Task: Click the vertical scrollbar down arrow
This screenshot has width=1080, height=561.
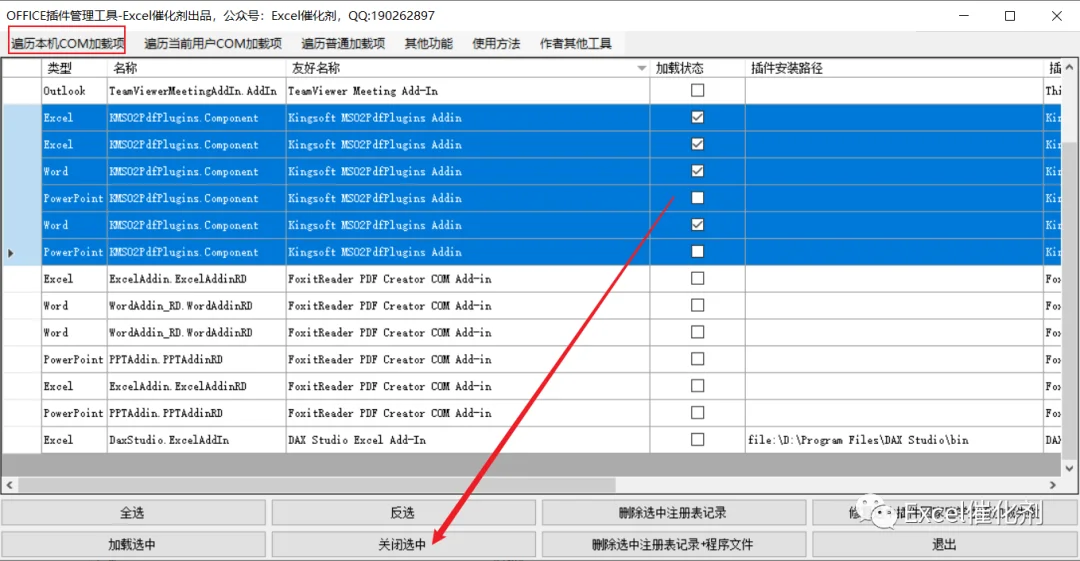Action: pyautogui.click(x=1069, y=469)
